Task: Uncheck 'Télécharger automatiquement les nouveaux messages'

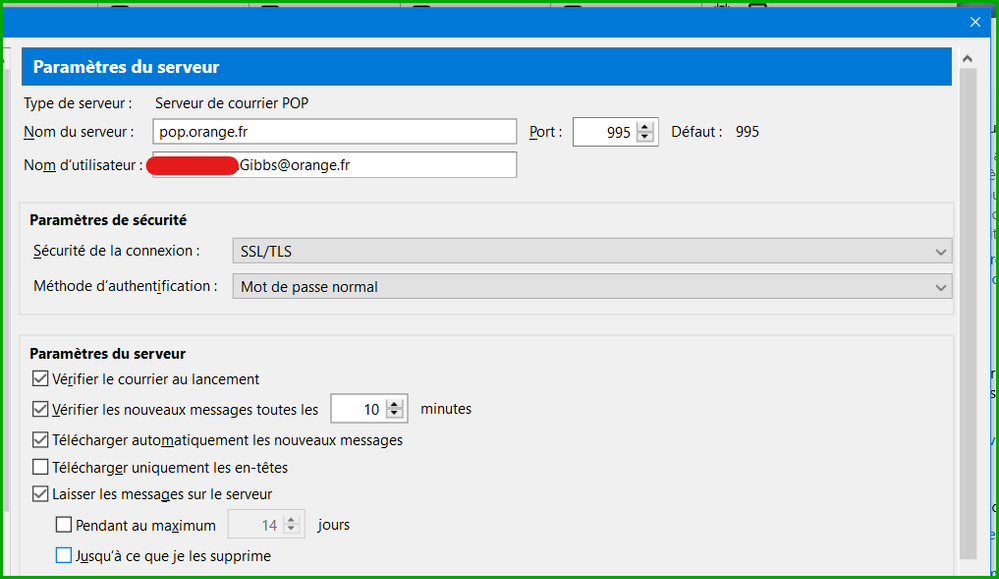Action: tap(41, 439)
